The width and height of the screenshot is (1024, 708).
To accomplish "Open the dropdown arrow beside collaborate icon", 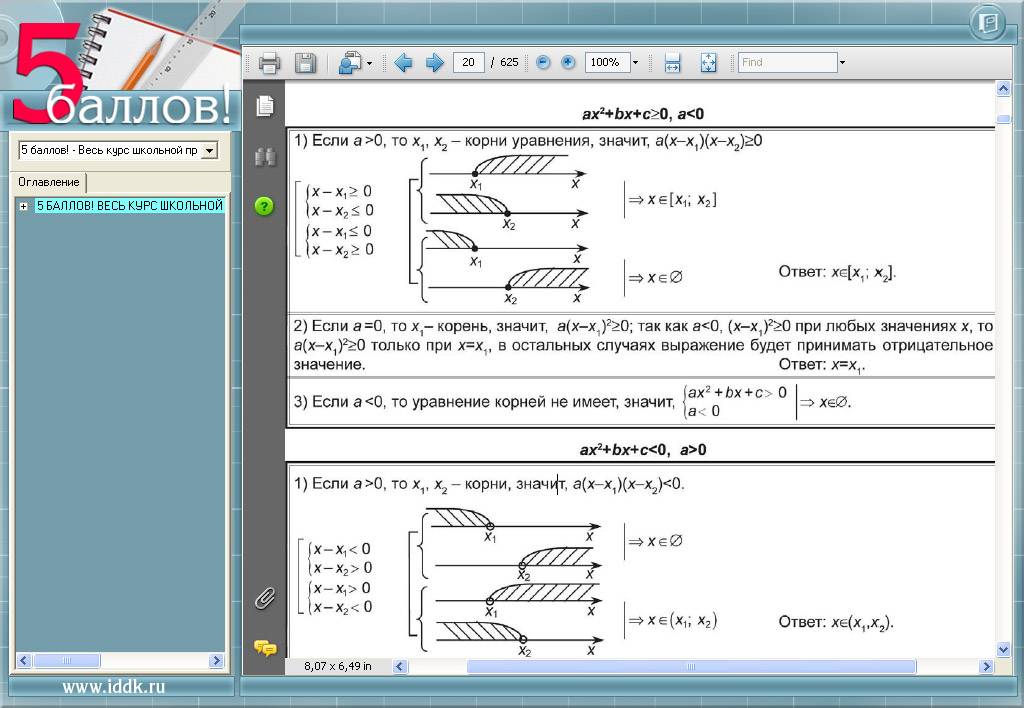I will tap(370, 63).
